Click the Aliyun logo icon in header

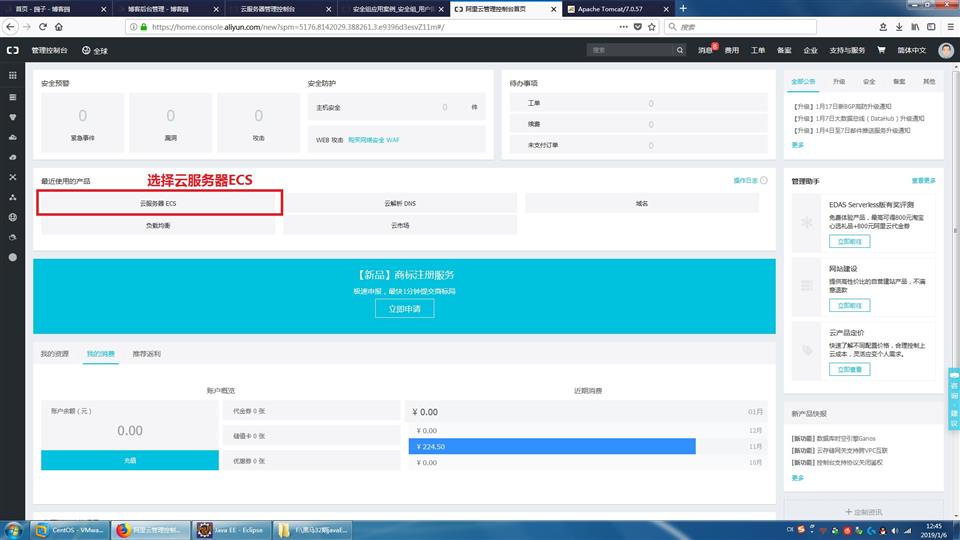point(13,50)
